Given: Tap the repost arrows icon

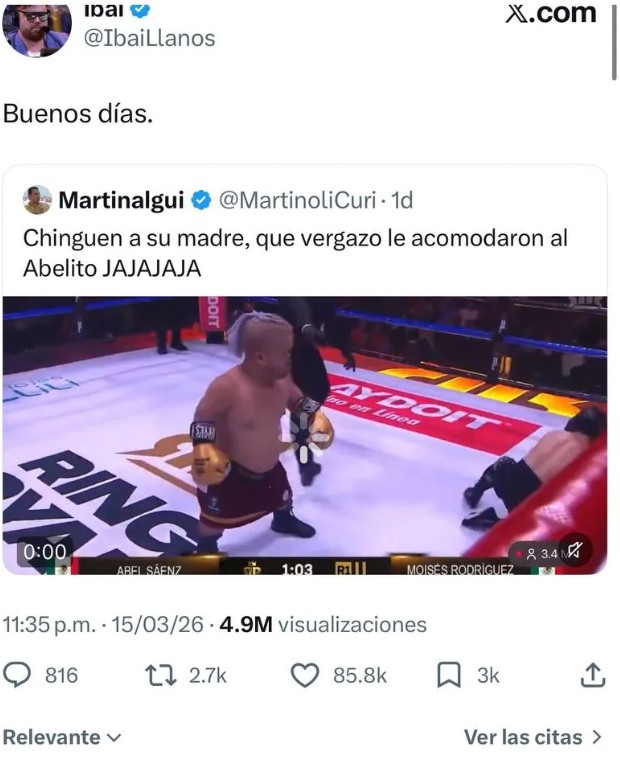Looking at the screenshot, I should (x=161, y=675).
